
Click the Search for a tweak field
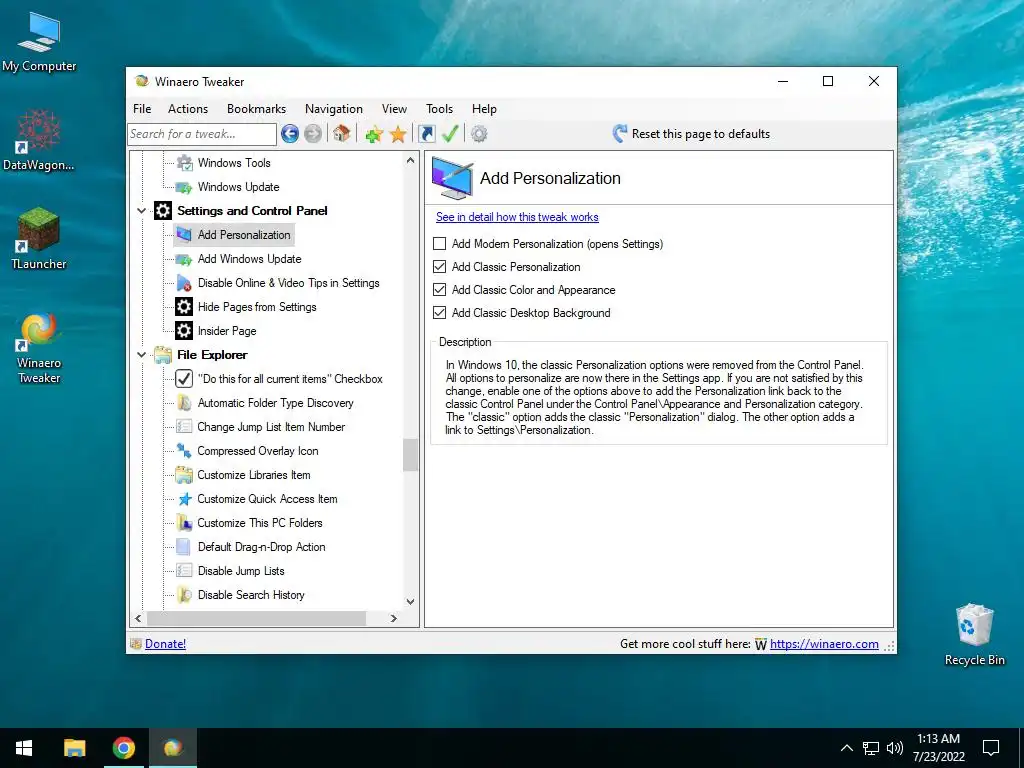tap(202, 134)
